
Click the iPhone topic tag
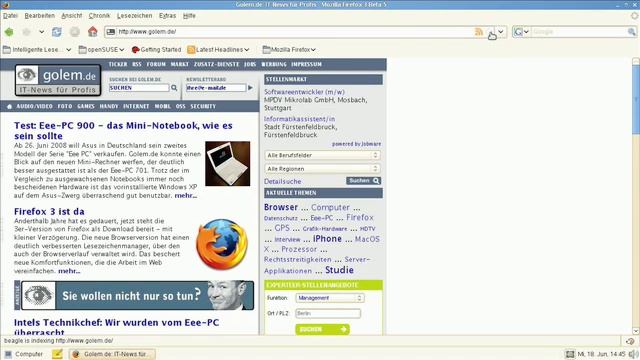click(x=327, y=238)
